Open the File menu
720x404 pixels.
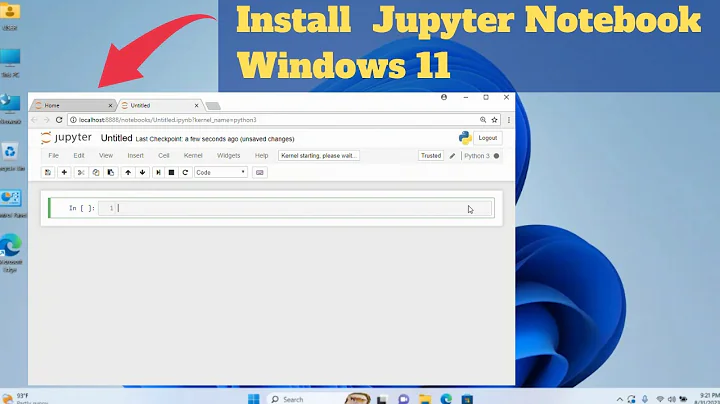53,156
